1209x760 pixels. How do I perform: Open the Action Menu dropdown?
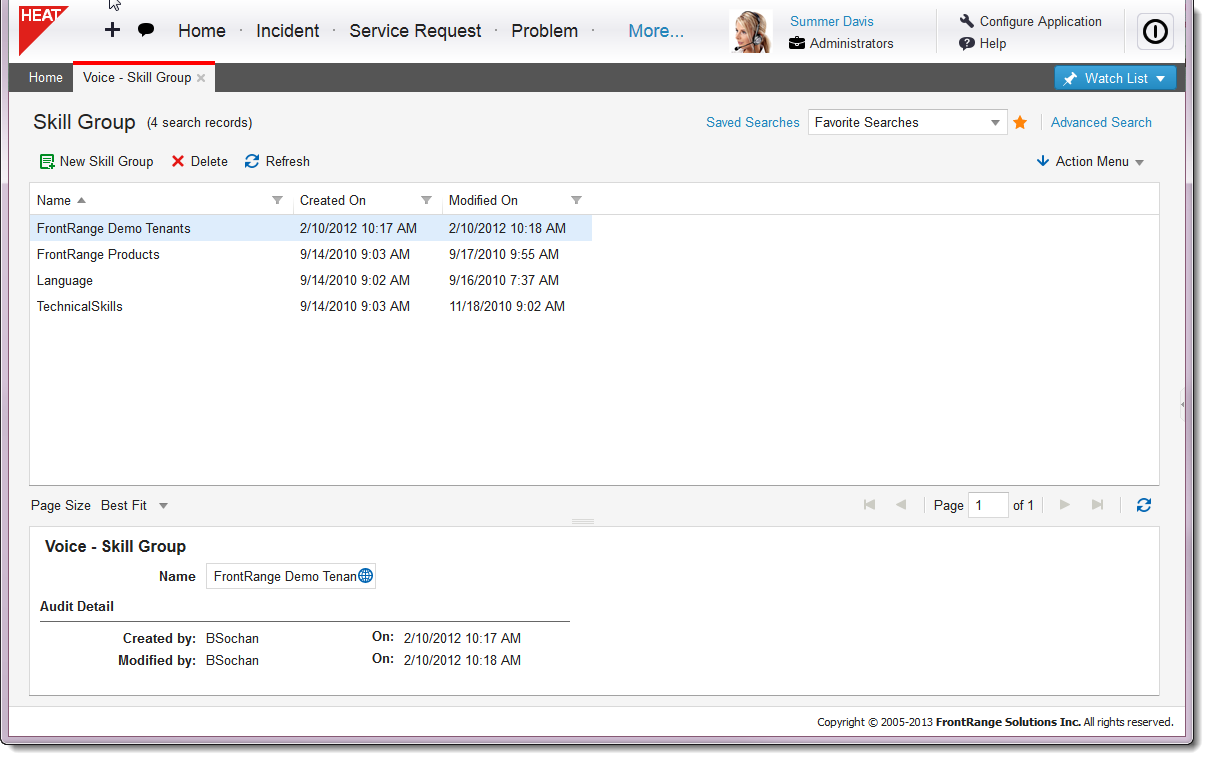pos(1091,162)
